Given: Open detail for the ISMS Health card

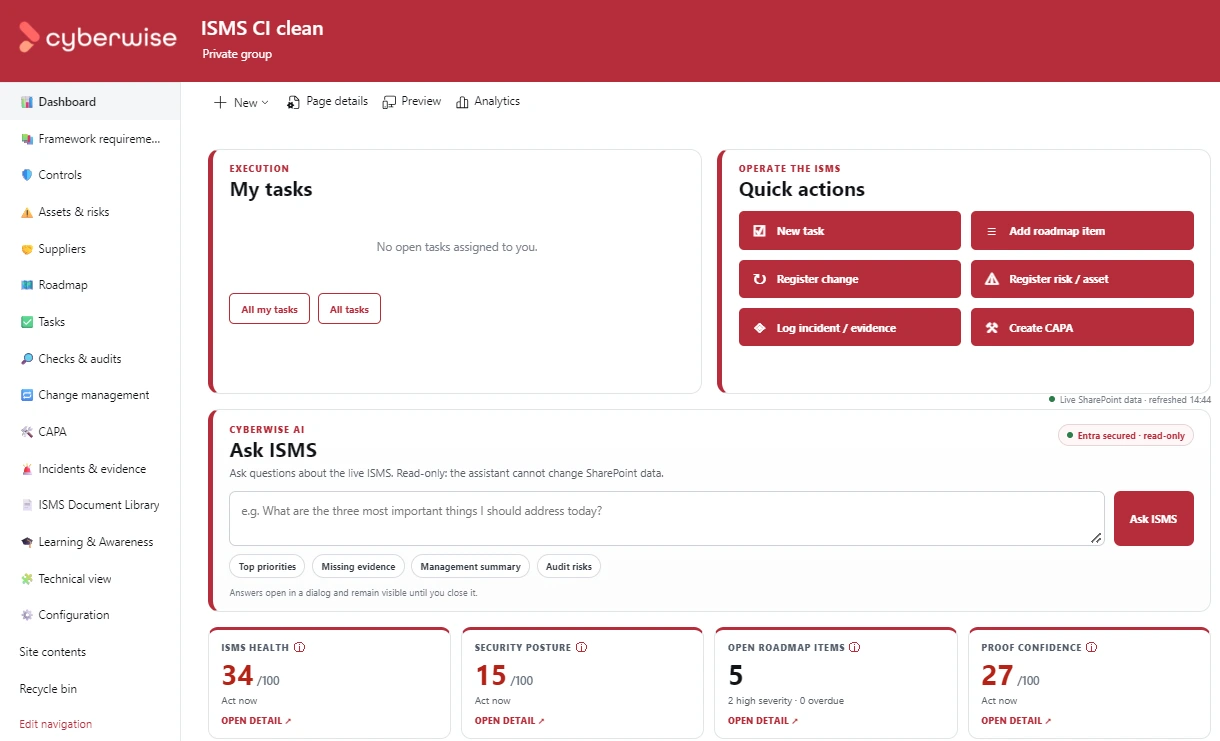Looking at the screenshot, I should coord(256,720).
